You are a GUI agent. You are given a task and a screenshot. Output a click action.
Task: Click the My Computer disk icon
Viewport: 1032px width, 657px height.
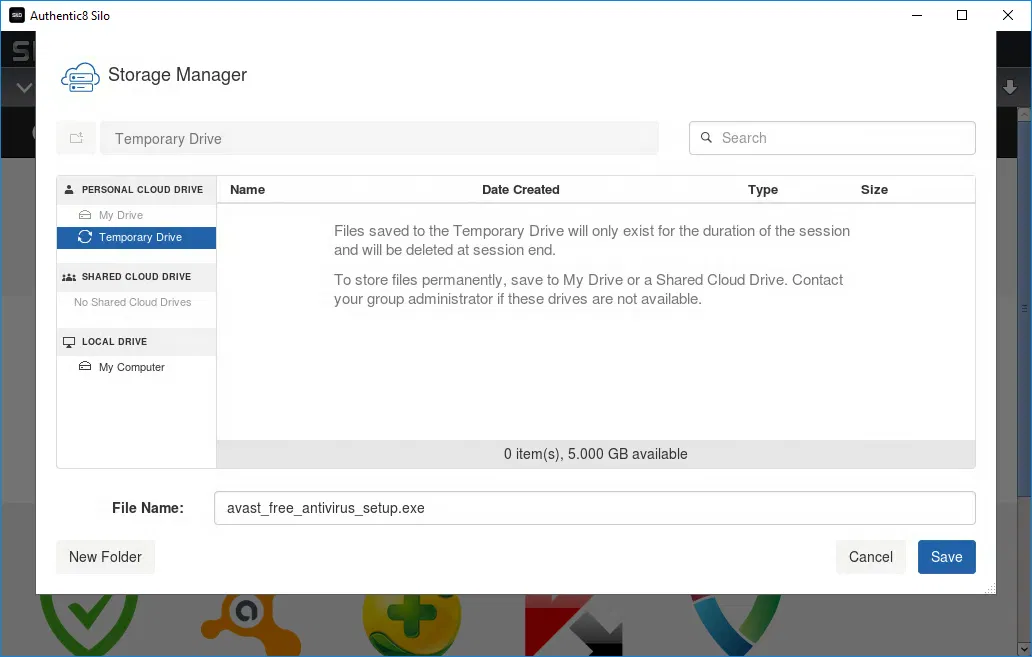point(85,367)
